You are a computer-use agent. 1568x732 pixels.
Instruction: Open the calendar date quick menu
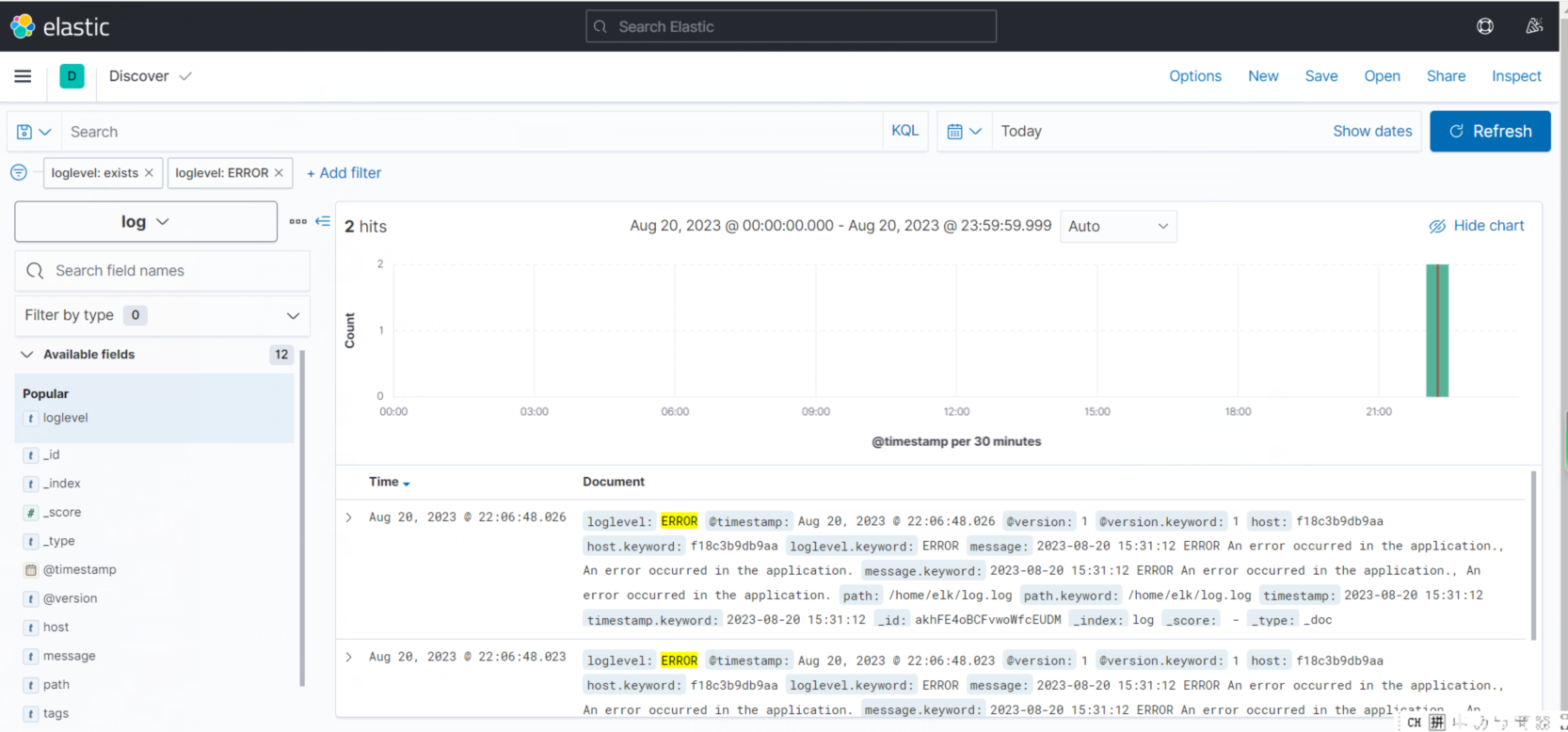[964, 132]
